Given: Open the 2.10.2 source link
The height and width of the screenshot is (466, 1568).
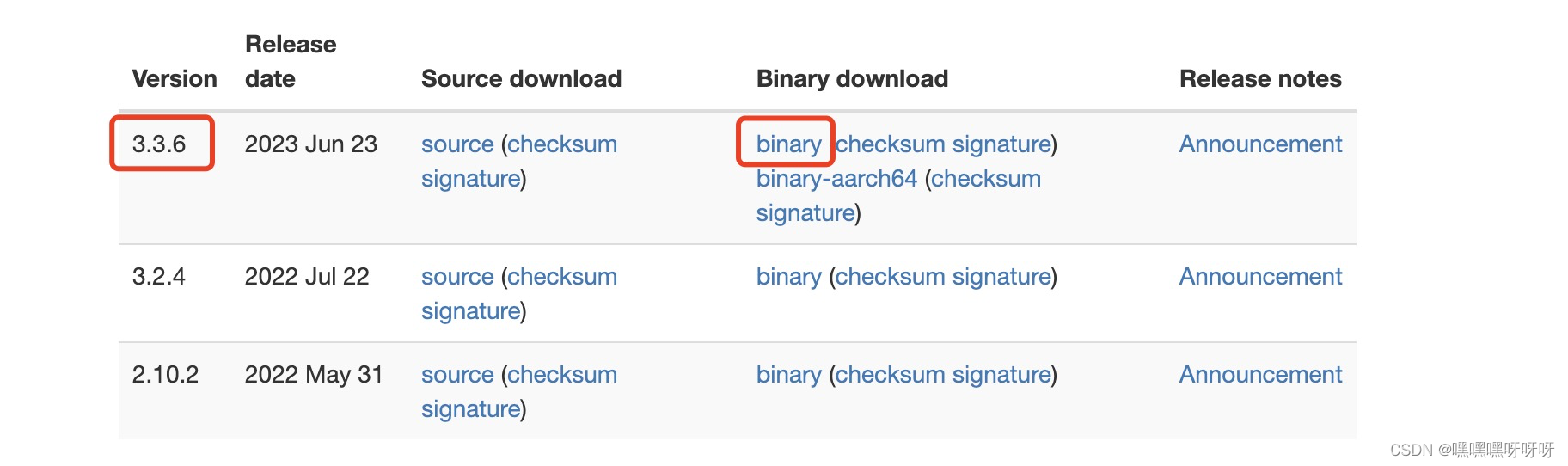Looking at the screenshot, I should click(x=457, y=375).
